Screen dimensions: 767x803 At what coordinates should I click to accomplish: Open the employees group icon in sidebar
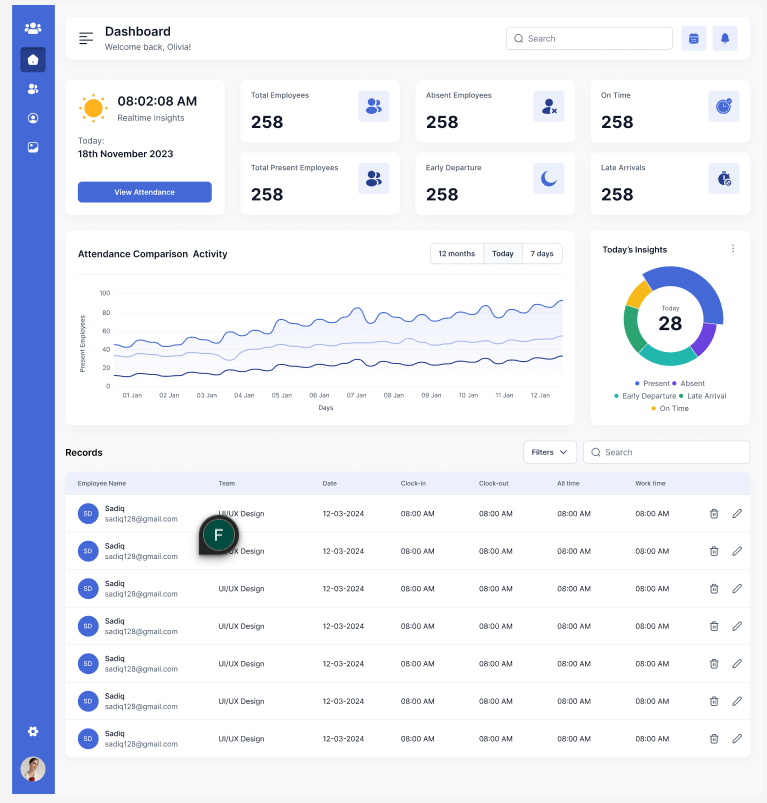coord(33,89)
